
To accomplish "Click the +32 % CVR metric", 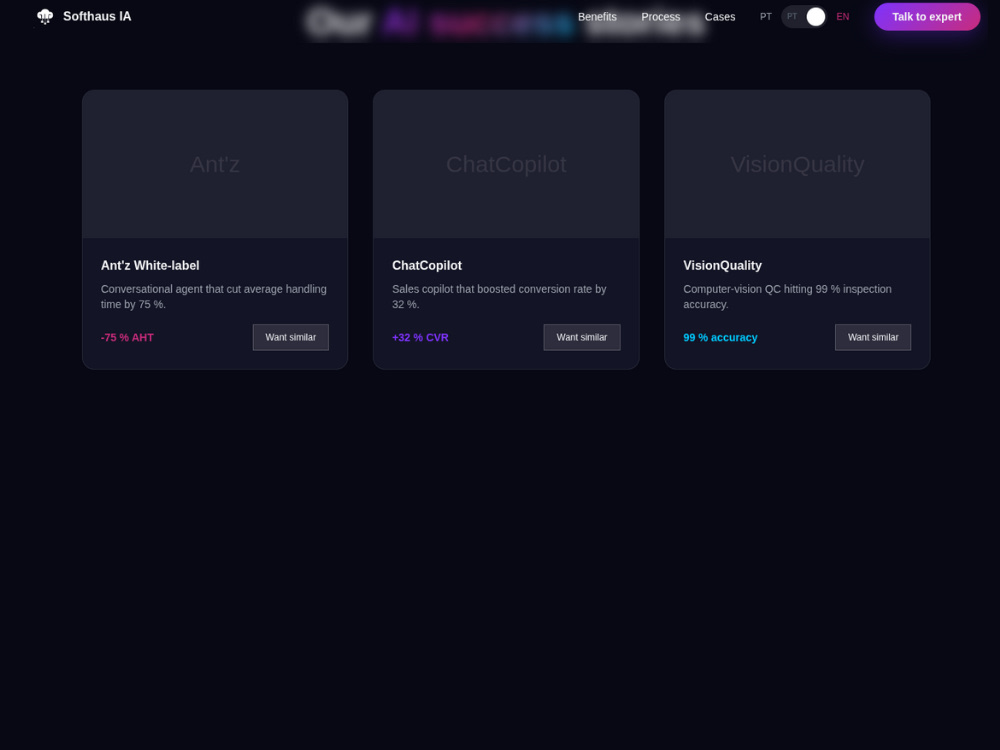I will pos(420,337).
